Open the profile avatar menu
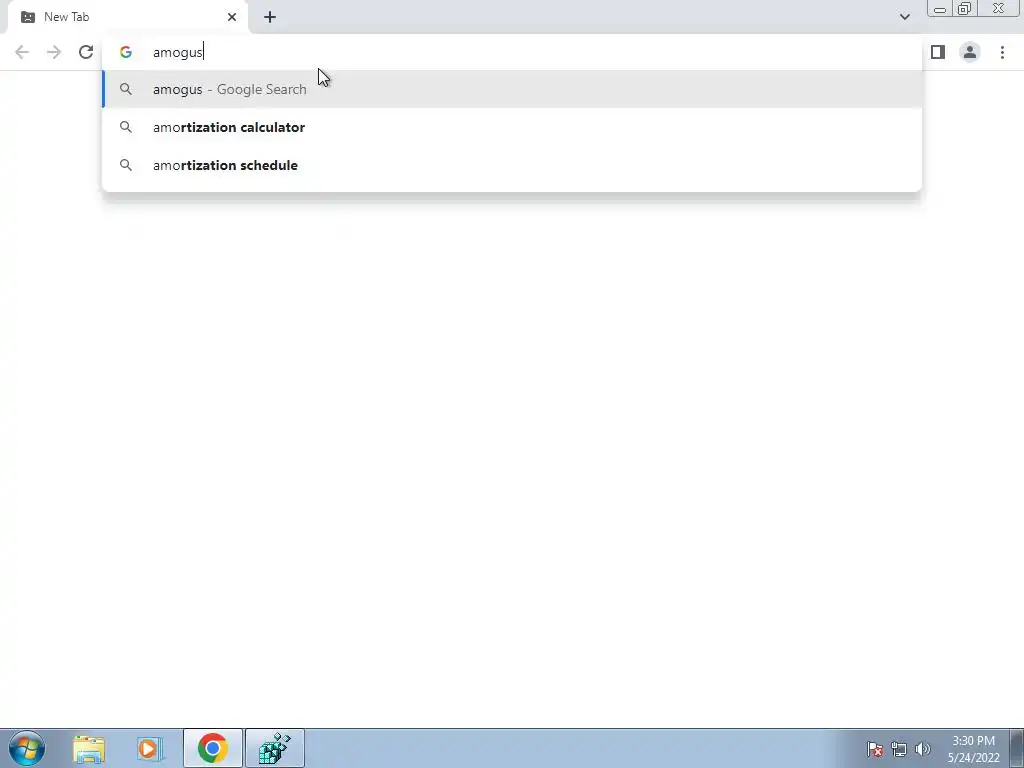Viewport: 1024px width, 768px height. coord(970,52)
